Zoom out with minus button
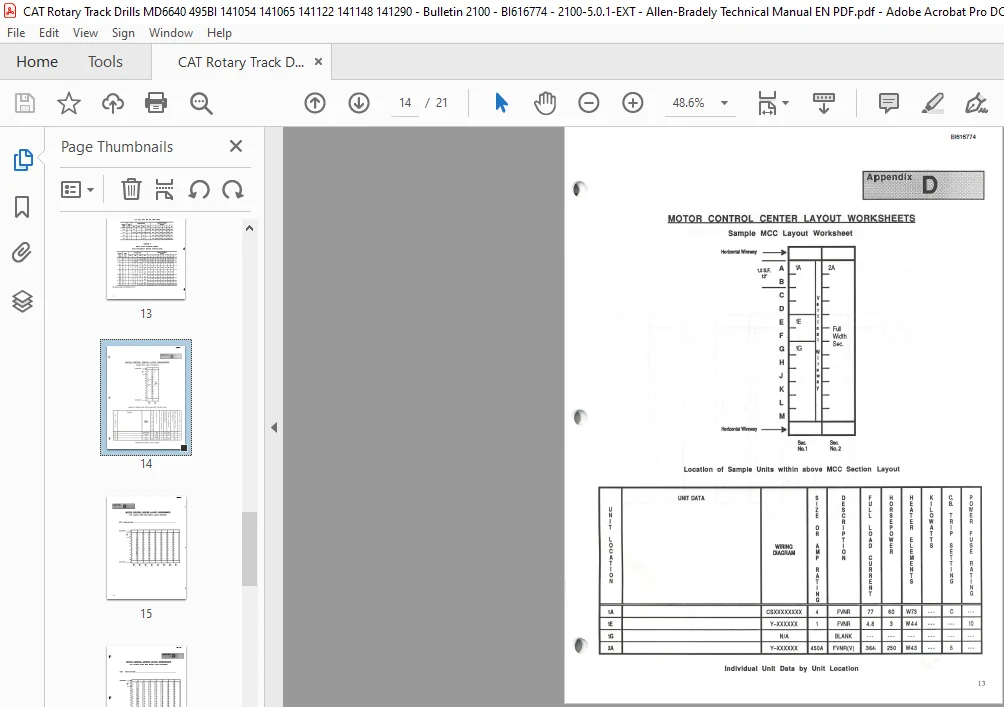1004x707 pixels. (x=588, y=103)
